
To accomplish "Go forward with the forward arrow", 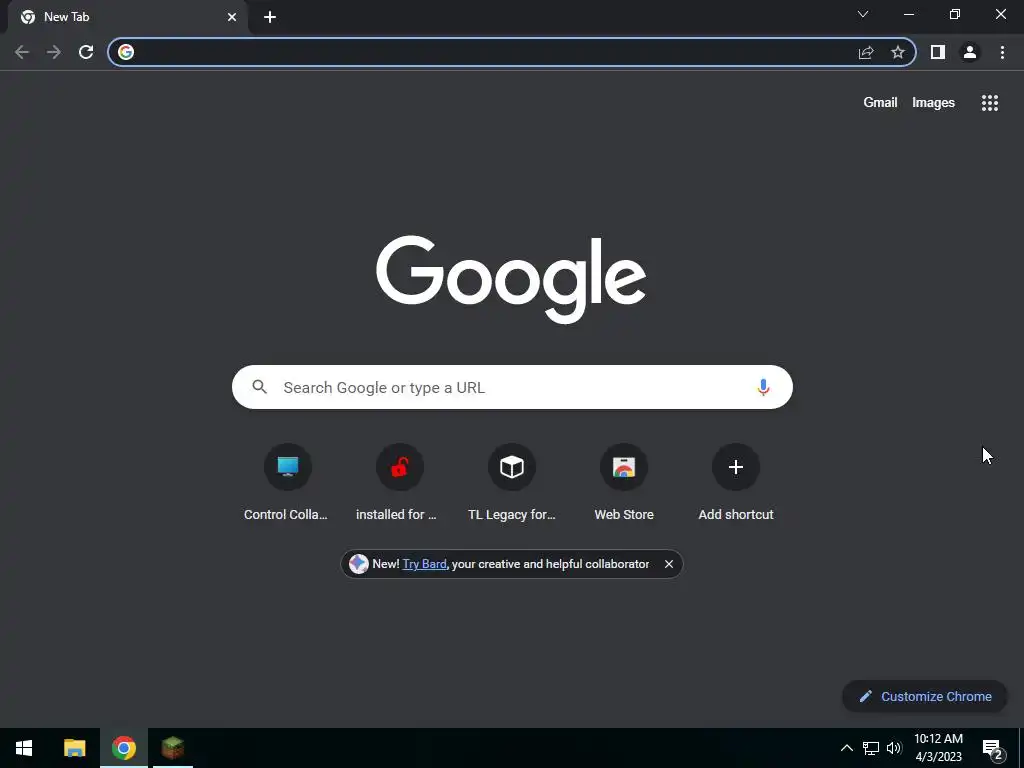I will tap(54, 52).
